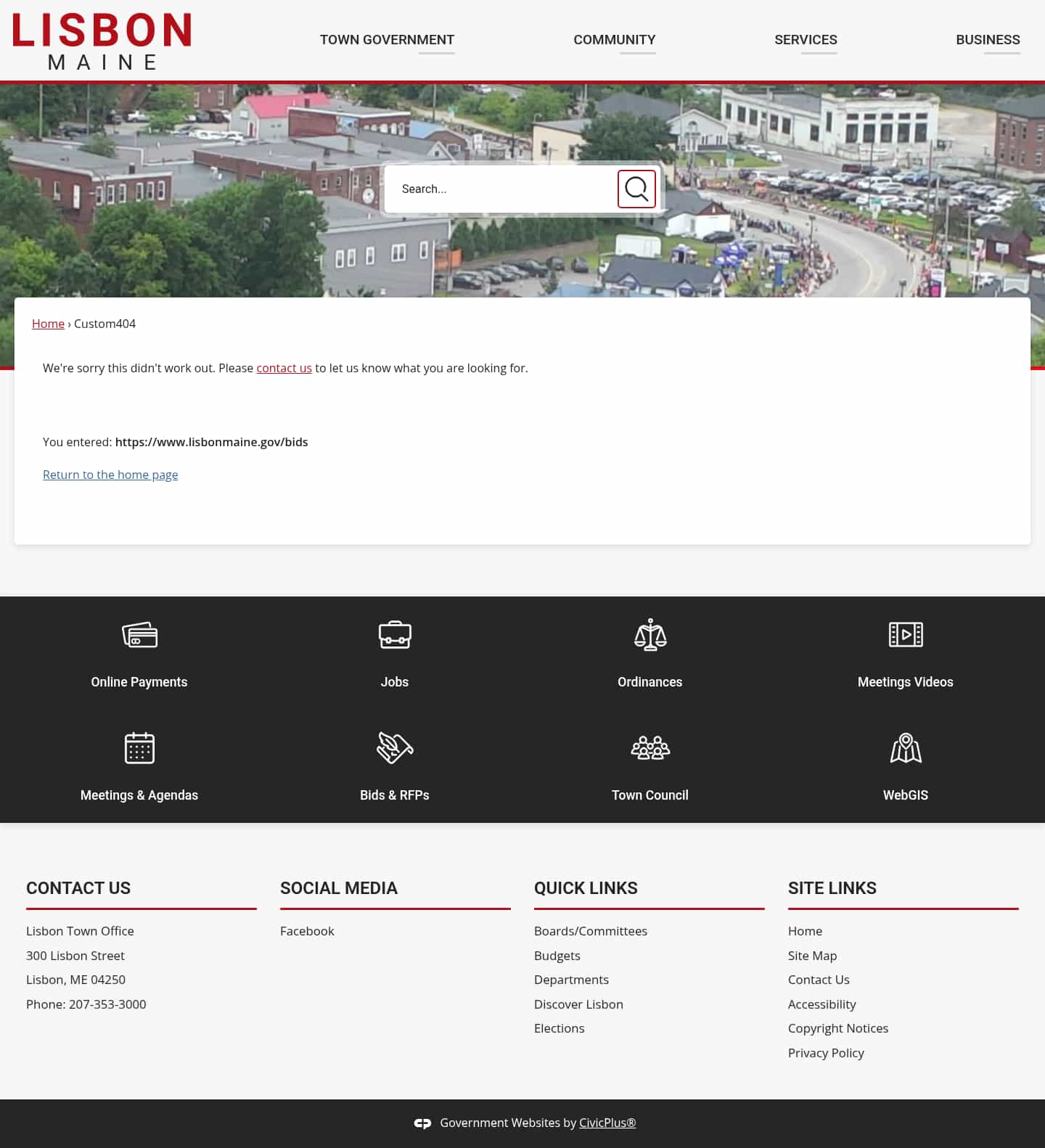
Task: Click the '300 Lisbon Street' address line
Action: pyautogui.click(x=75, y=956)
